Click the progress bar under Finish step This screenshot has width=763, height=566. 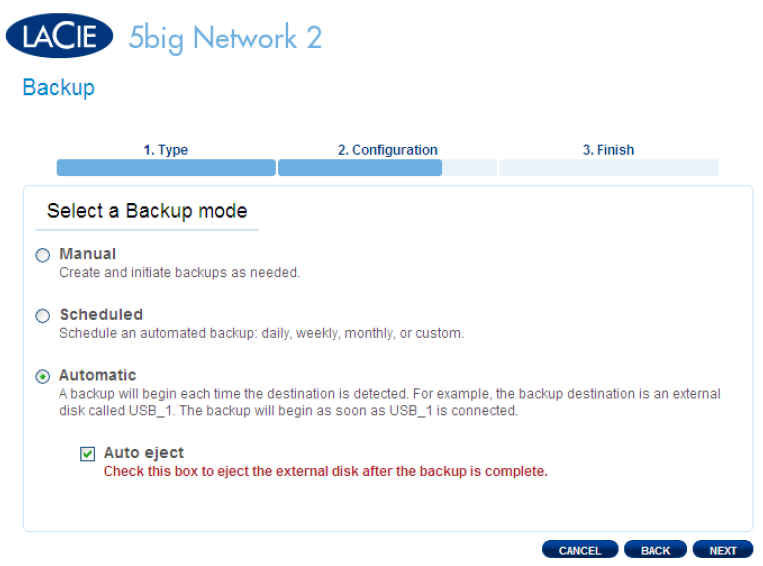608,168
